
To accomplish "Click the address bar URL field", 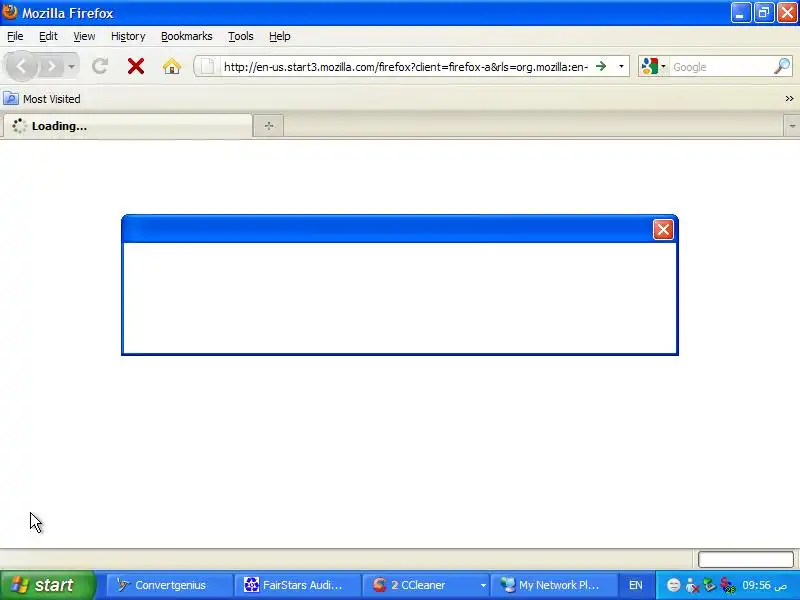I will click(x=406, y=67).
